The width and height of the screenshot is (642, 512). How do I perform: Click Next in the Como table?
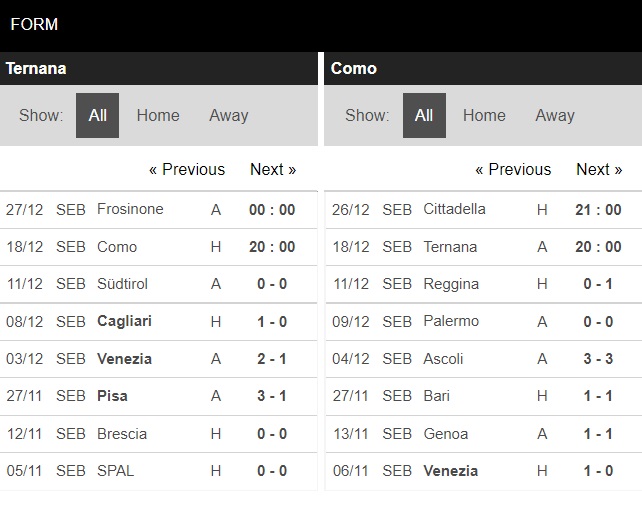click(599, 169)
